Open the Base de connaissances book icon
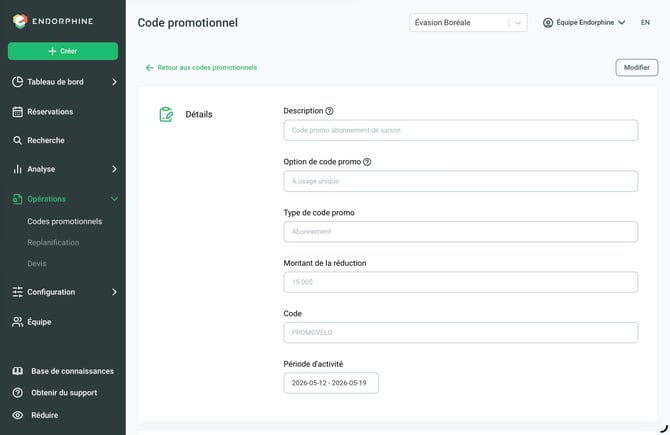Viewport: 670px width, 435px height. coord(18,371)
